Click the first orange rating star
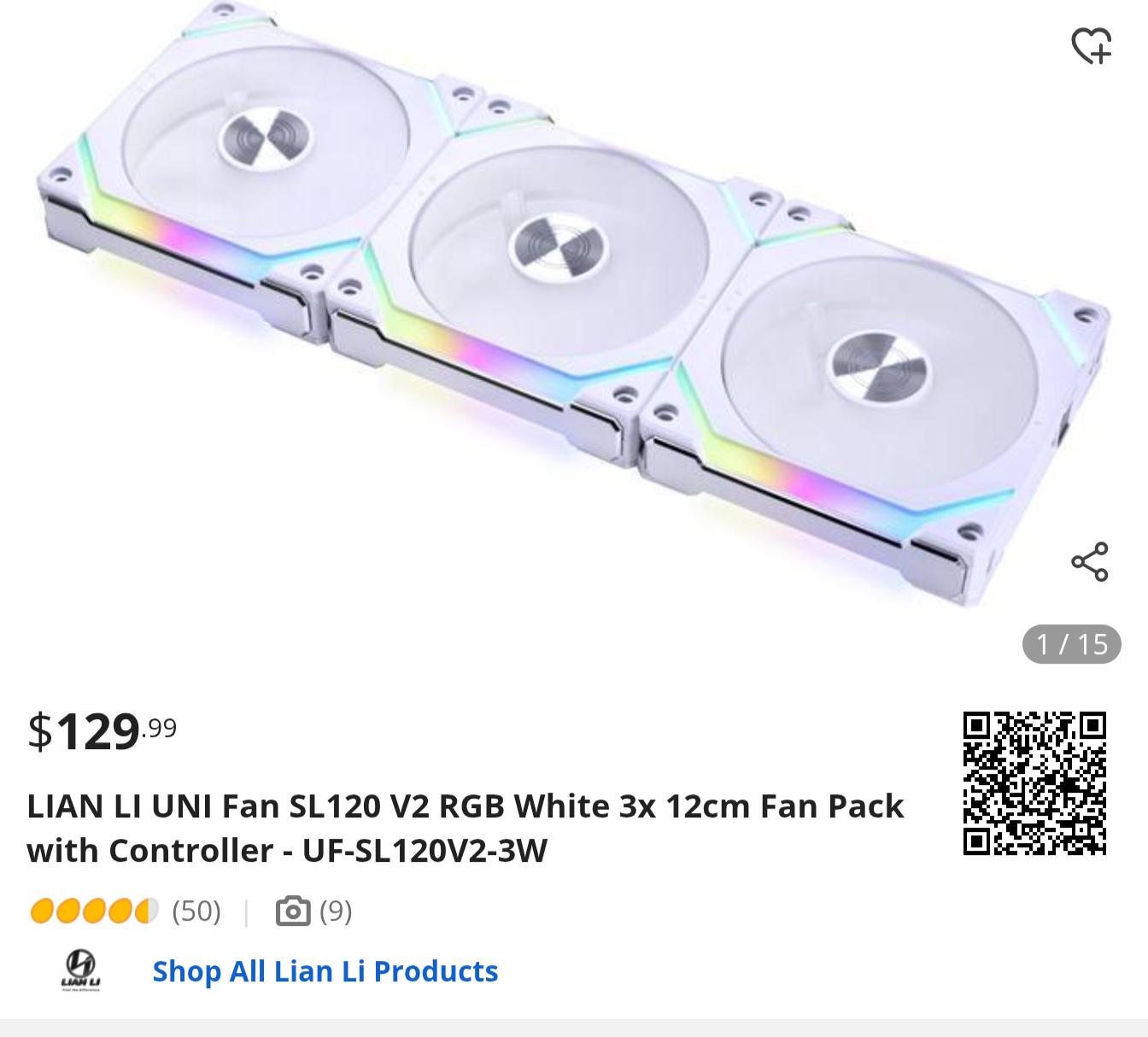The image size is (1148, 1037). point(43,912)
